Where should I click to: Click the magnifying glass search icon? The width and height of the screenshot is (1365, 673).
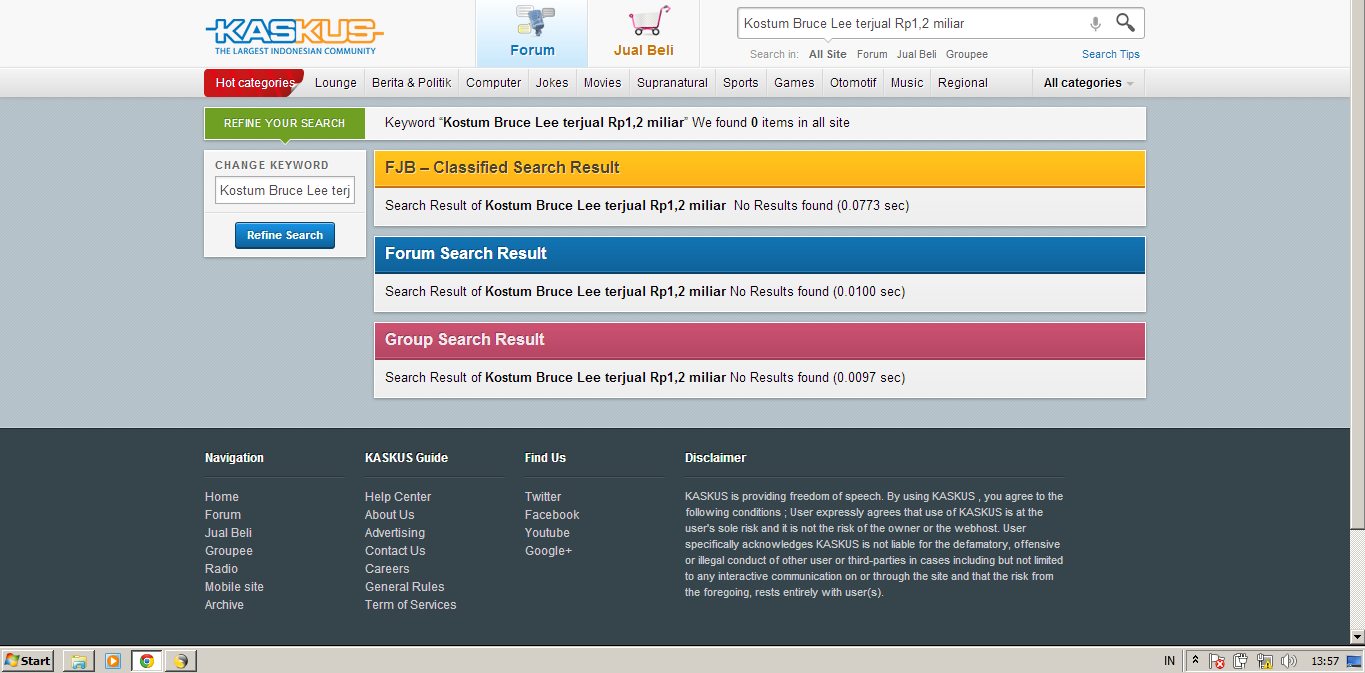point(1125,23)
